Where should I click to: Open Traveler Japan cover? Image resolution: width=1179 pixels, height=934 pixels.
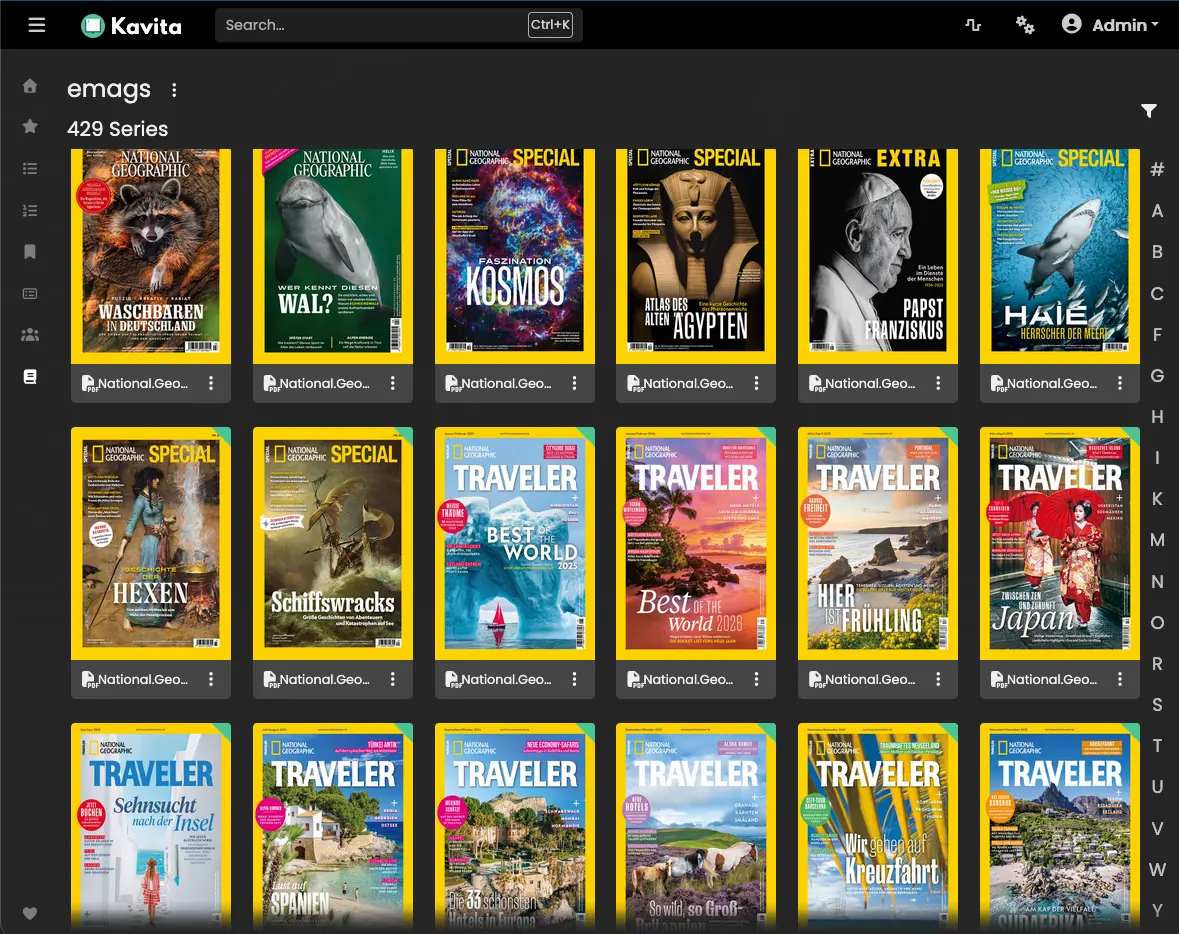[1060, 543]
